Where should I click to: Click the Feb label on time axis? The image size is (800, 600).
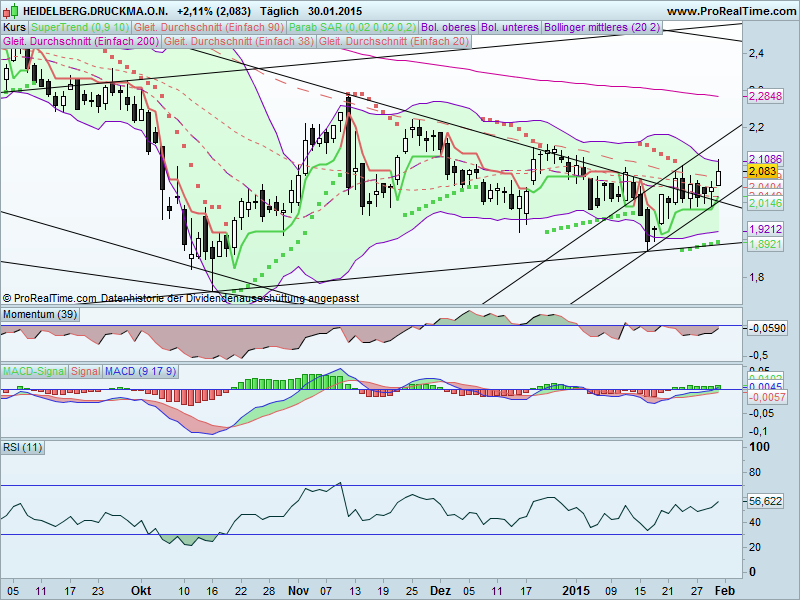[724, 591]
